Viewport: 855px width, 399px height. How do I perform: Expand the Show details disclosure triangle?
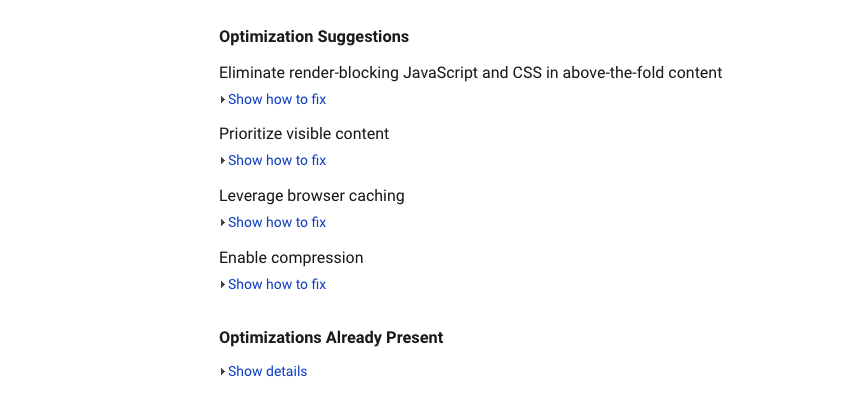[x=222, y=372]
